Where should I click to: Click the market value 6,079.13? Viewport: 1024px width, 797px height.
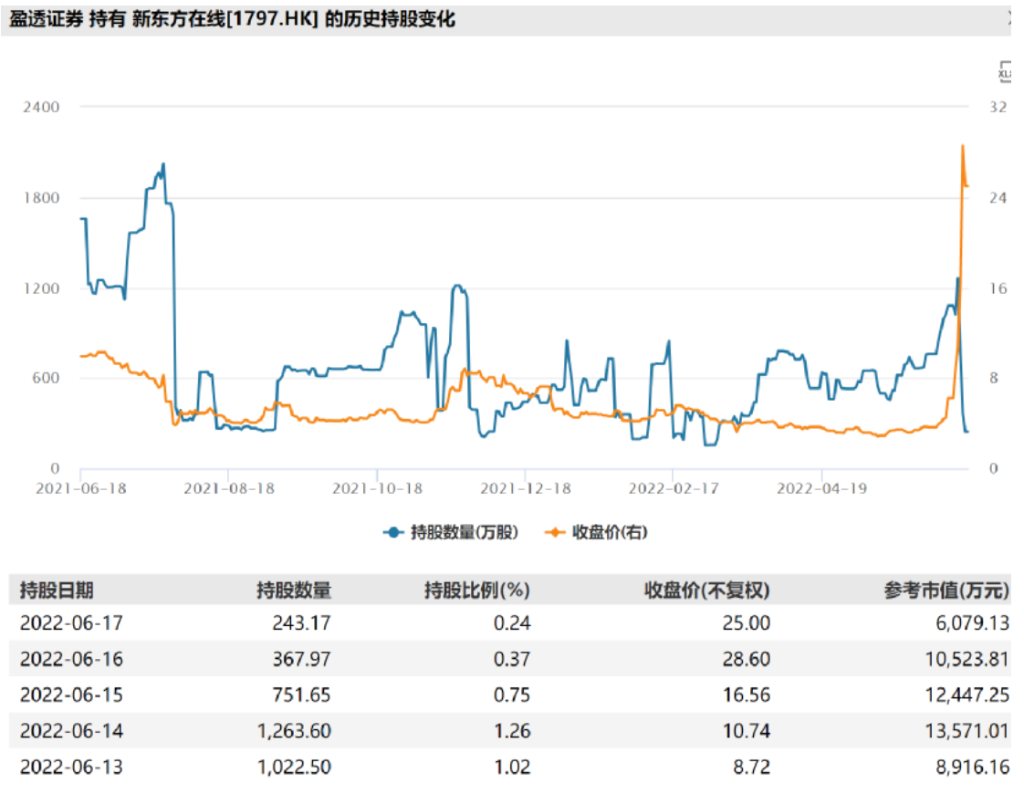[x=973, y=623]
